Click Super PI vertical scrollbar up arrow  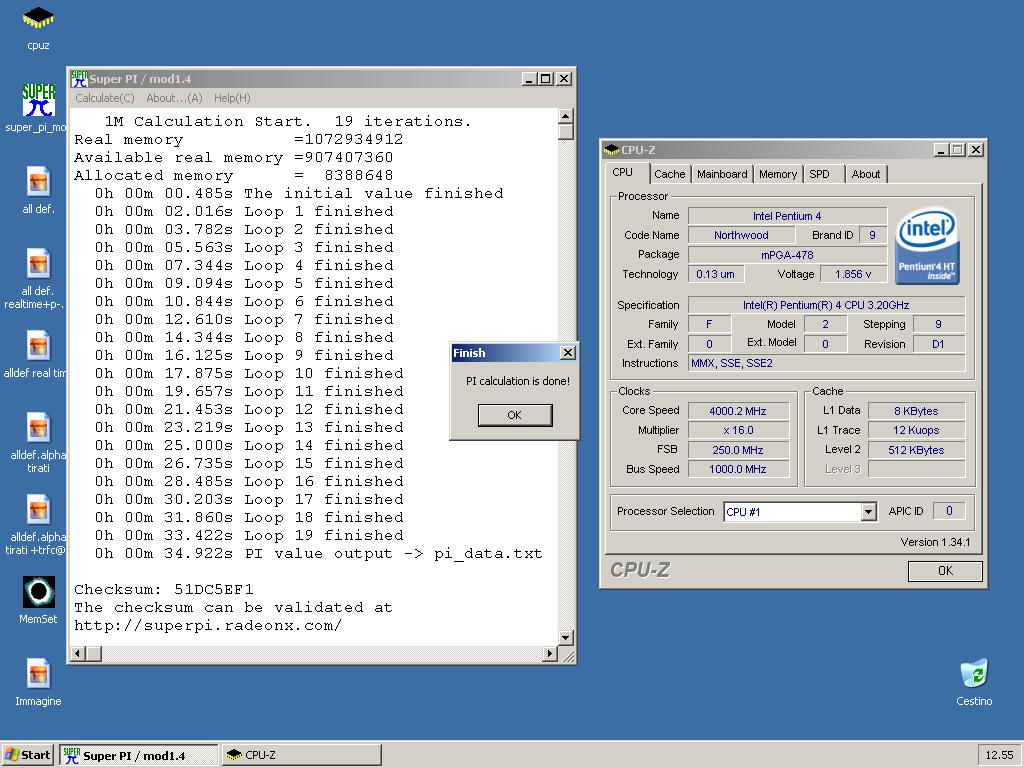tap(566, 116)
